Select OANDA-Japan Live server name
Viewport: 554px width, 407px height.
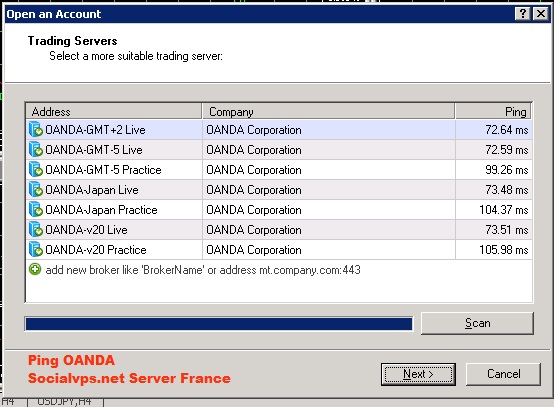[x=92, y=190]
